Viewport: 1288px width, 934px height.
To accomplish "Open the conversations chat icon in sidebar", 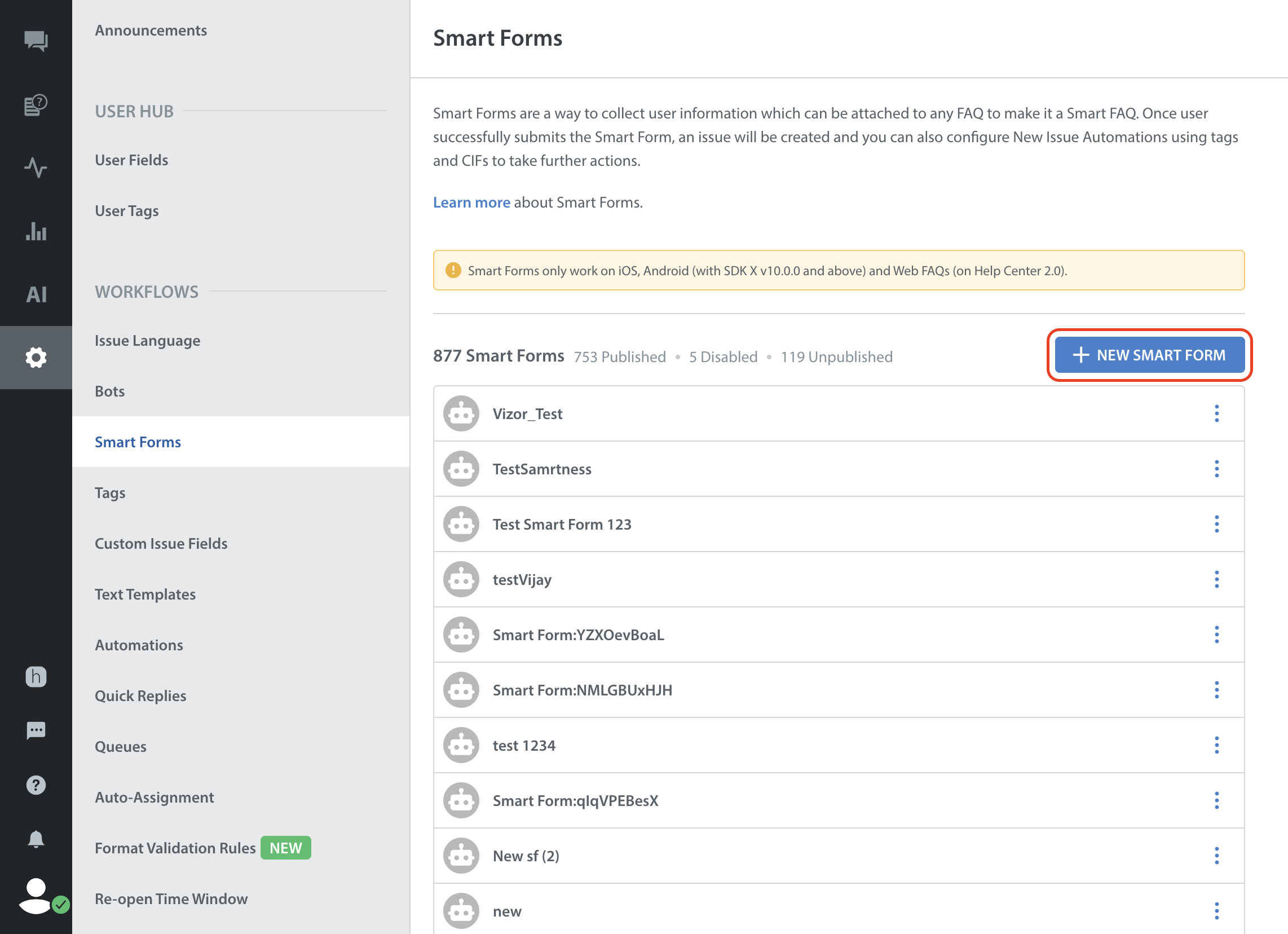I will 36,41.
